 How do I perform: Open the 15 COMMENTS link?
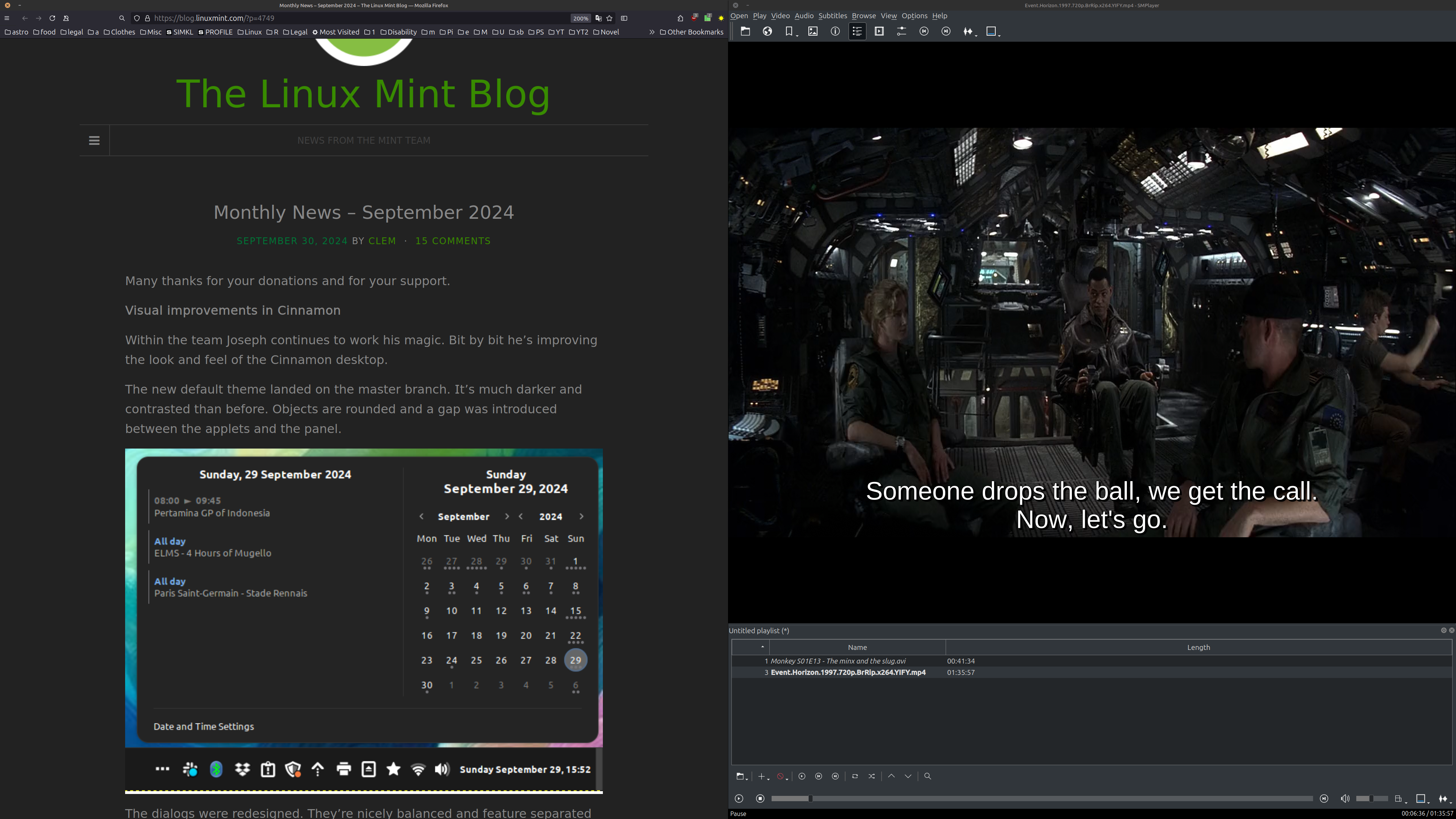[x=453, y=241]
